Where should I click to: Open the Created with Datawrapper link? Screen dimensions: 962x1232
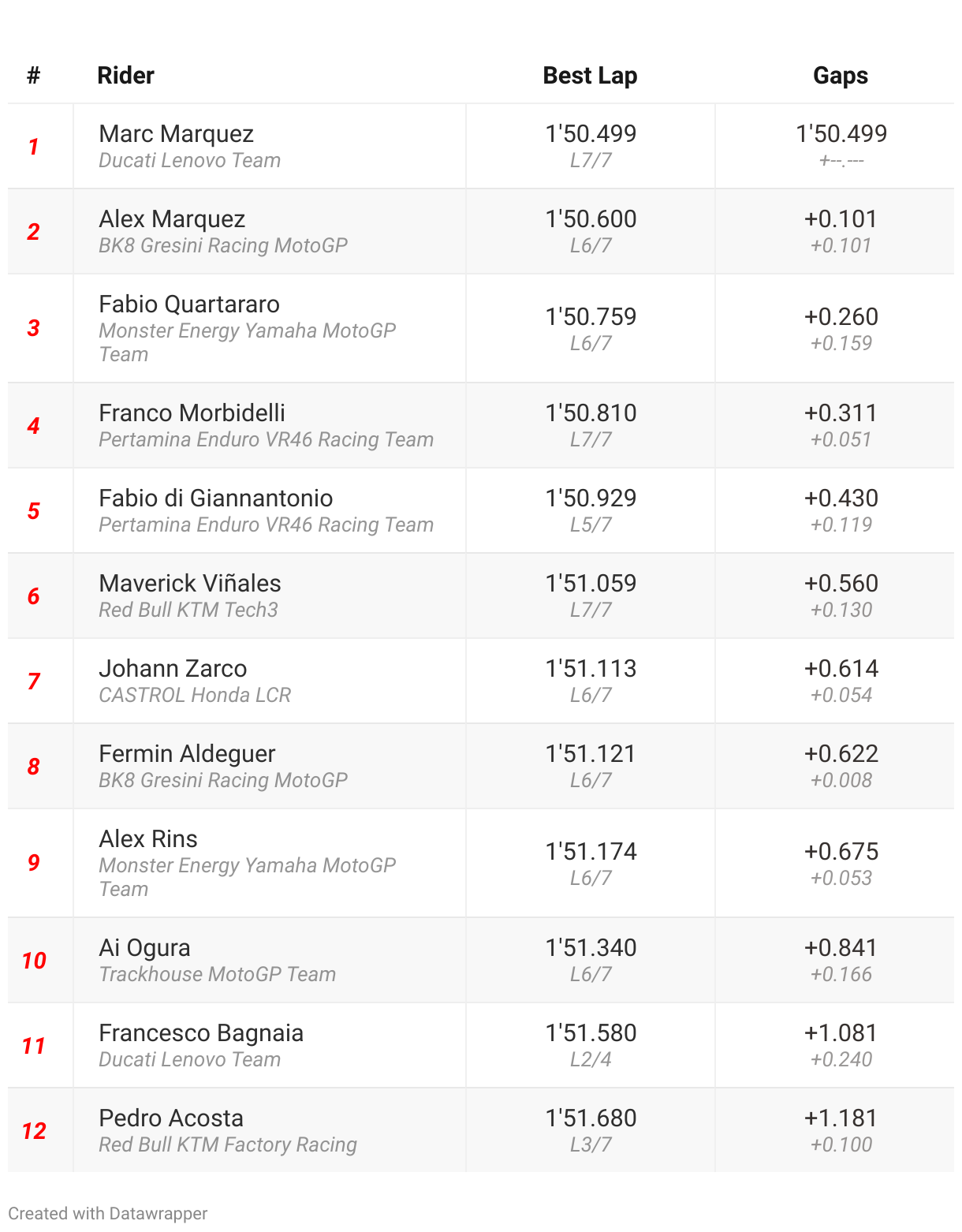(x=108, y=1213)
